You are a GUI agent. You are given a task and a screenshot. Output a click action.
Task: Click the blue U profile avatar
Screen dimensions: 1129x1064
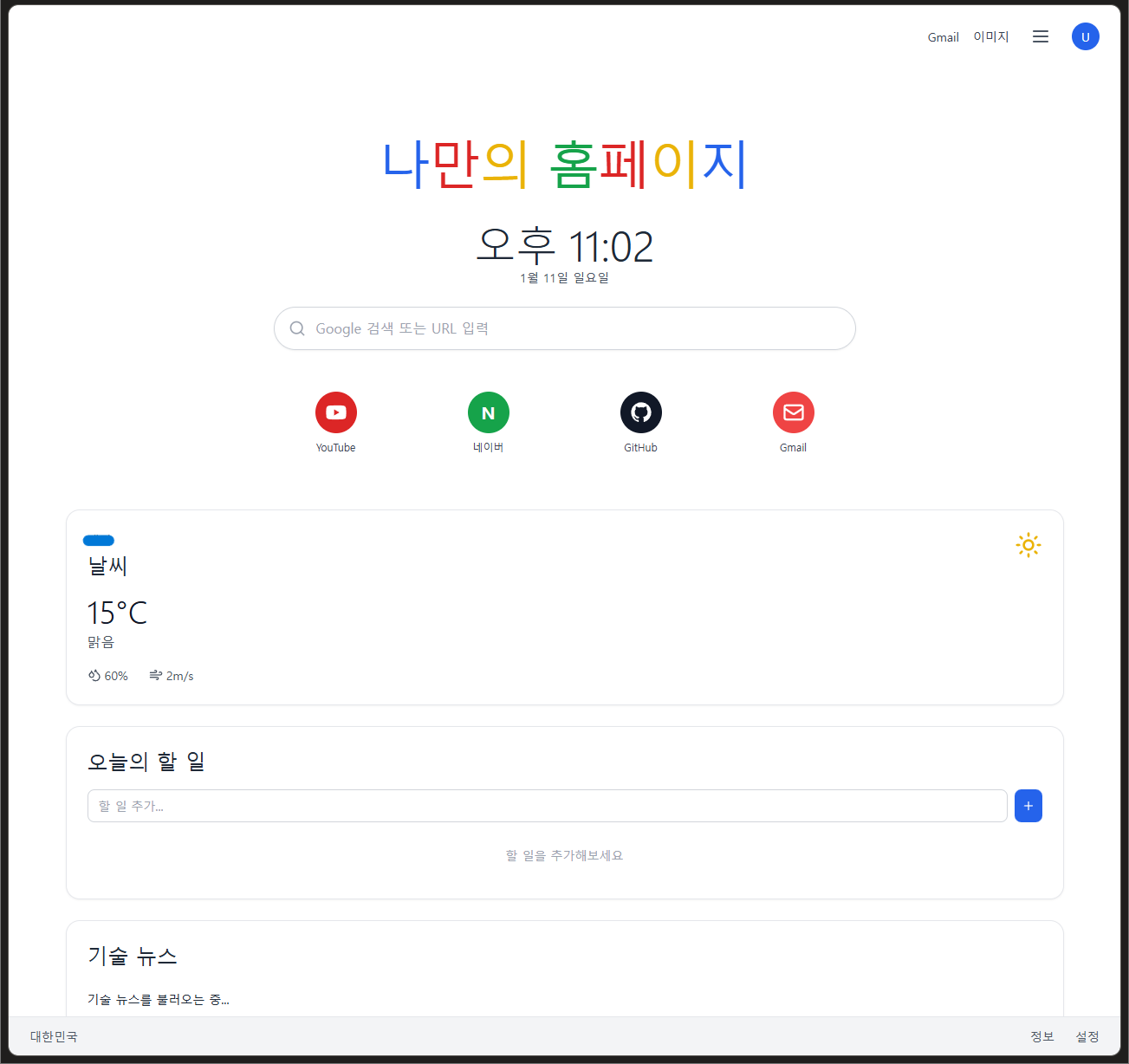(x=1085, y=36)
